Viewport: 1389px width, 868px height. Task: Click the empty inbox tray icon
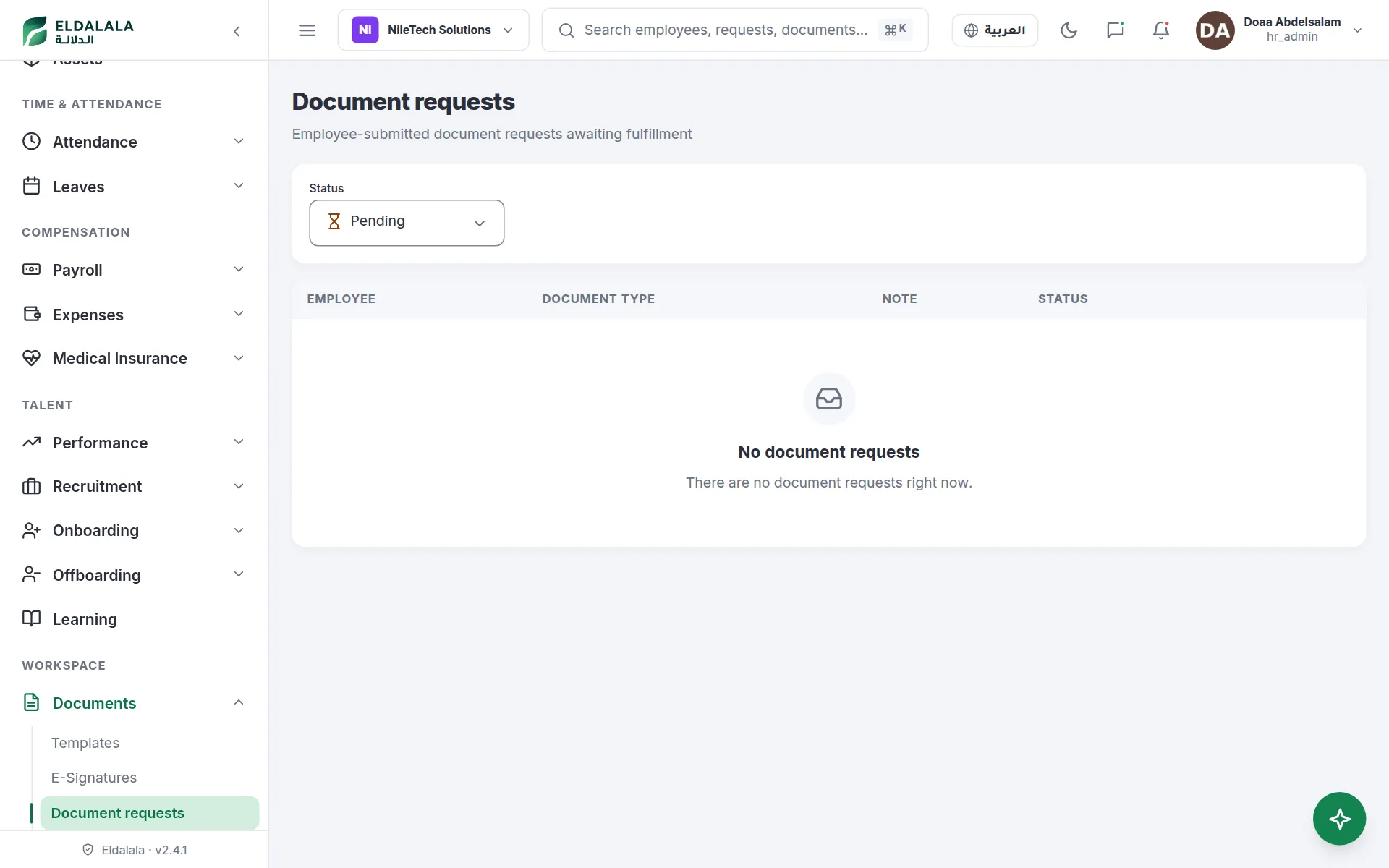[829, 399]
